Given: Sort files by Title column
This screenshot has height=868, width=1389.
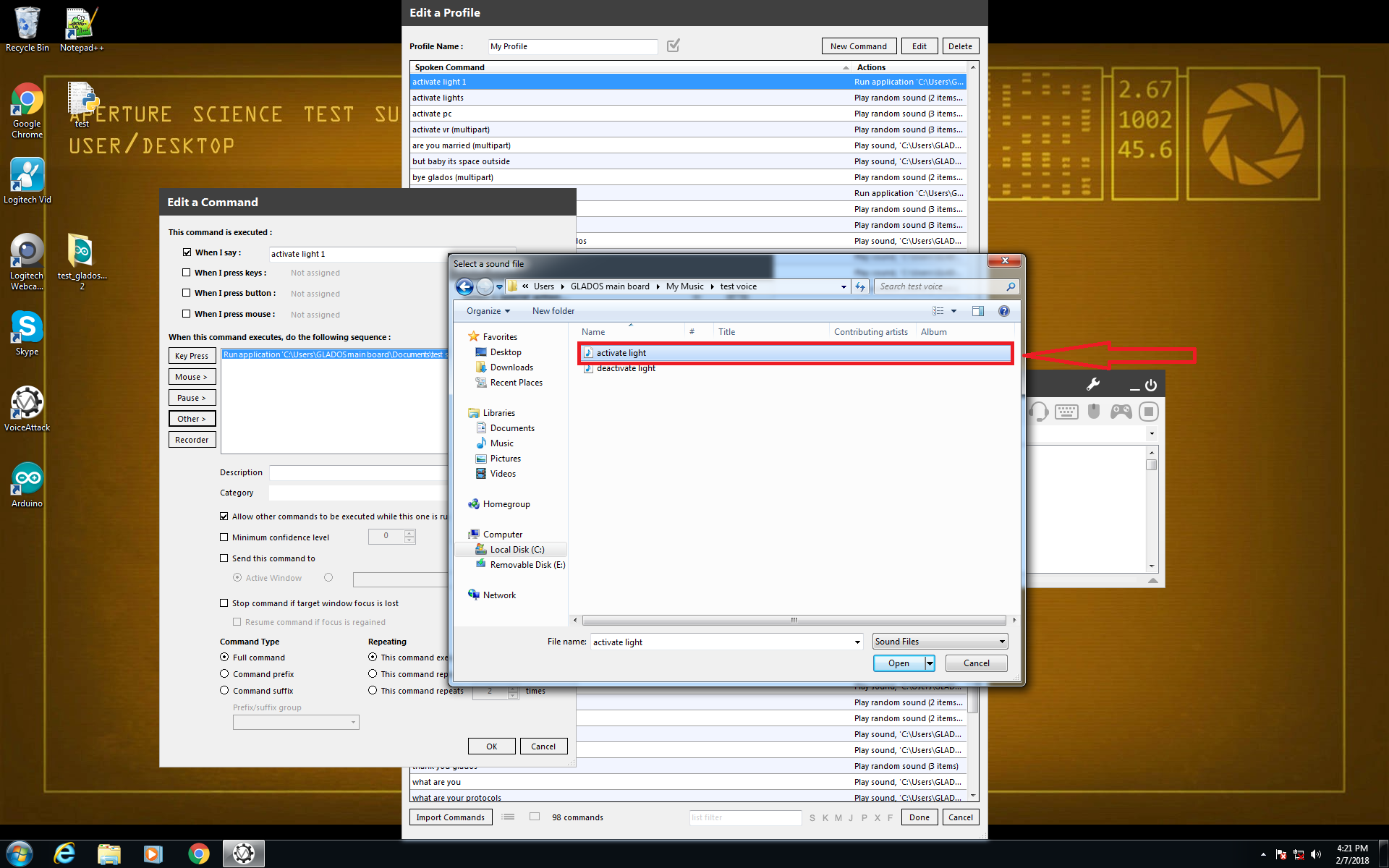Looking at the screenshot, I should [x=726, y=332].
